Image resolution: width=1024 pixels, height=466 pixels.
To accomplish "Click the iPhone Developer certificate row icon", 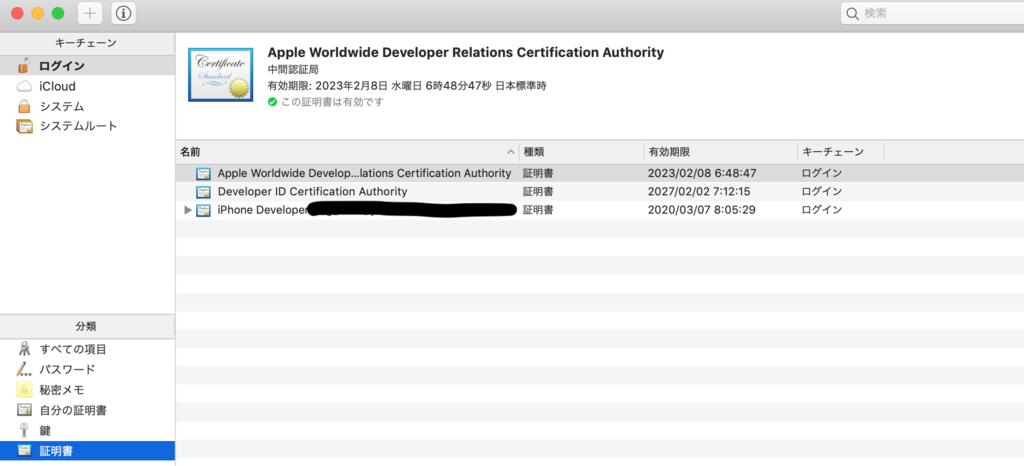I will coord(203,210).
